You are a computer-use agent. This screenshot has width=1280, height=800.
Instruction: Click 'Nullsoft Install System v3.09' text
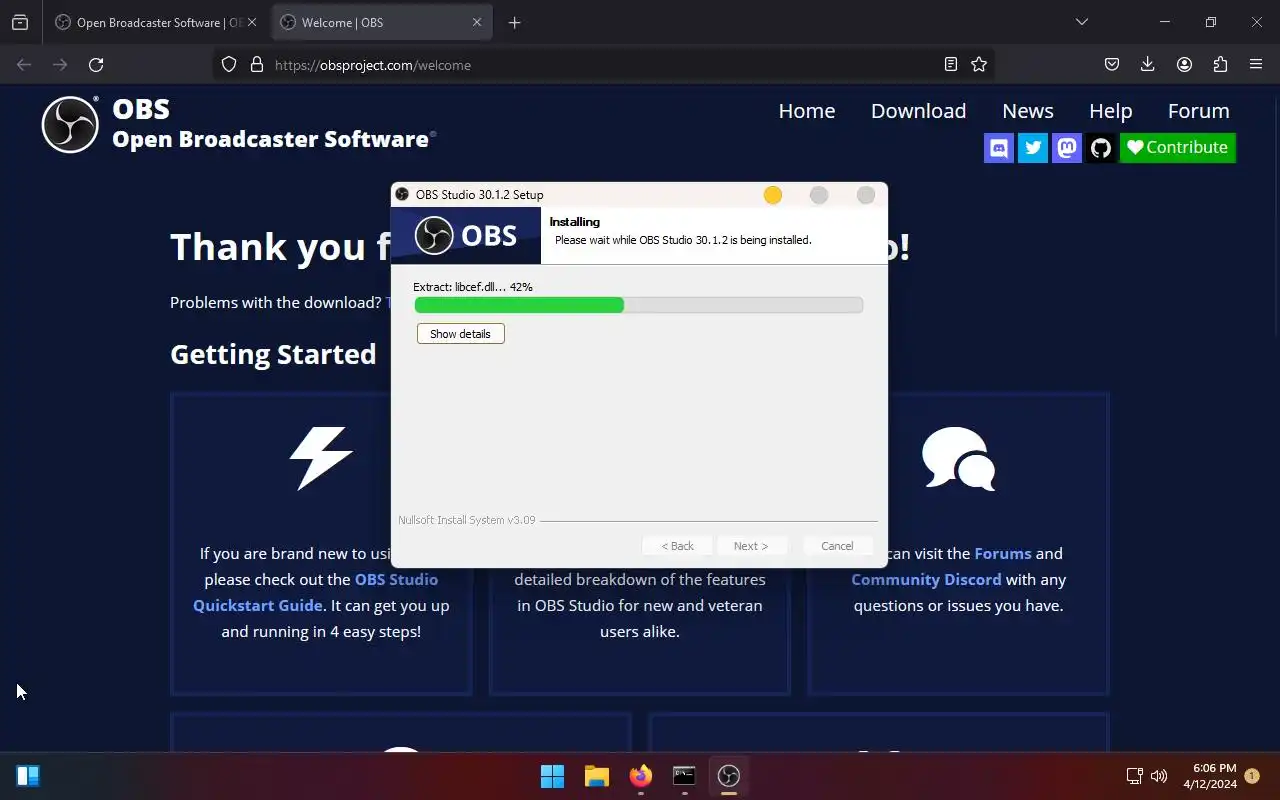tap(467, 520)
